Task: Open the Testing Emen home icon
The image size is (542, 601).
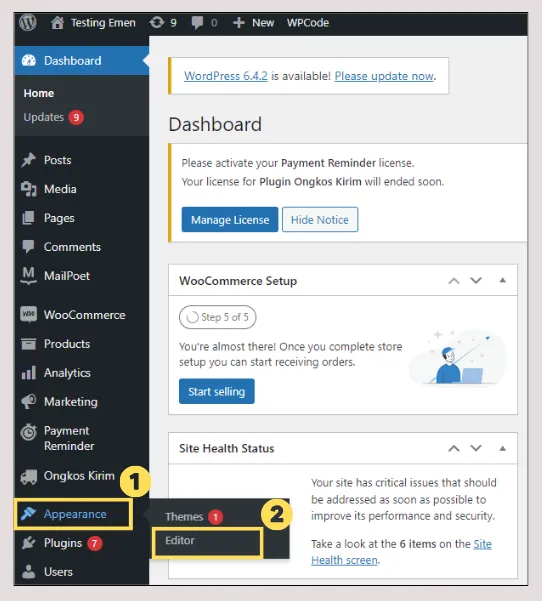Action: pyautogui.click(x=57, y=23)
